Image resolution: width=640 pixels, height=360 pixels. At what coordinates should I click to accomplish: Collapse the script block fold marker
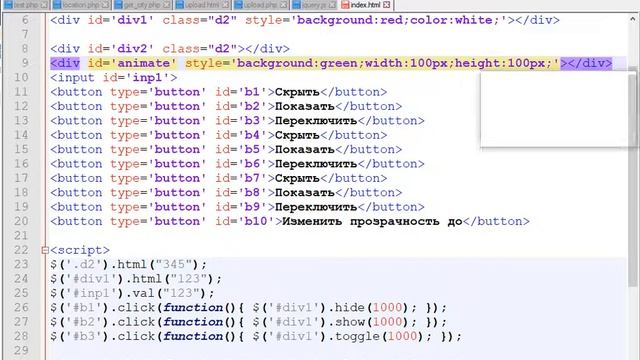click(x=45, y=250)
